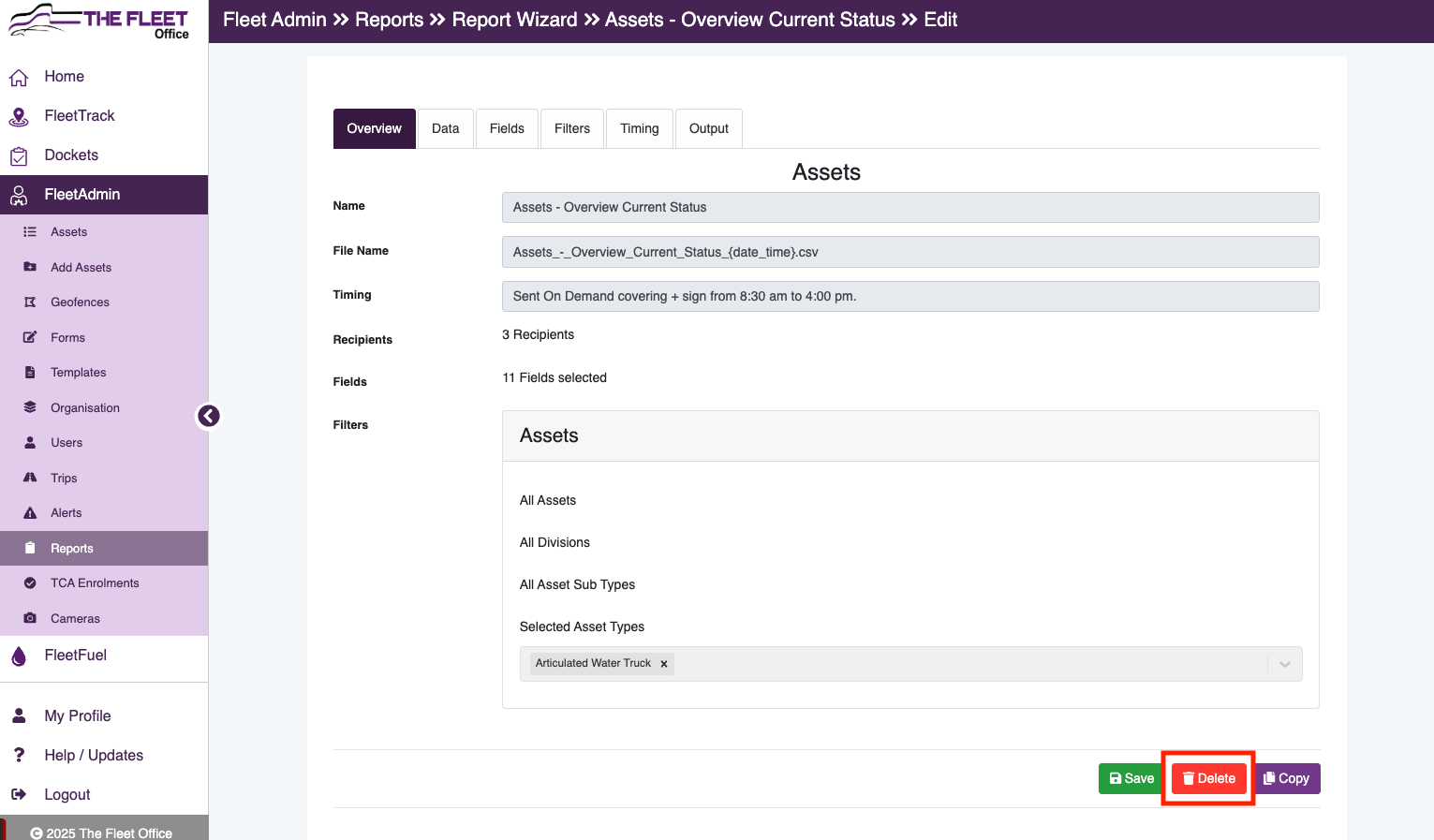Click the Reports clipboard icon

[x=30, y=548]
